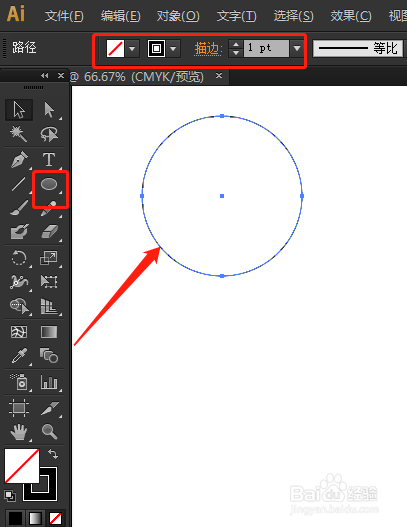This screenshot has width=407, height=527.
Task: Increase stroke weight with up stepper
Action: [x=236, y=44]
